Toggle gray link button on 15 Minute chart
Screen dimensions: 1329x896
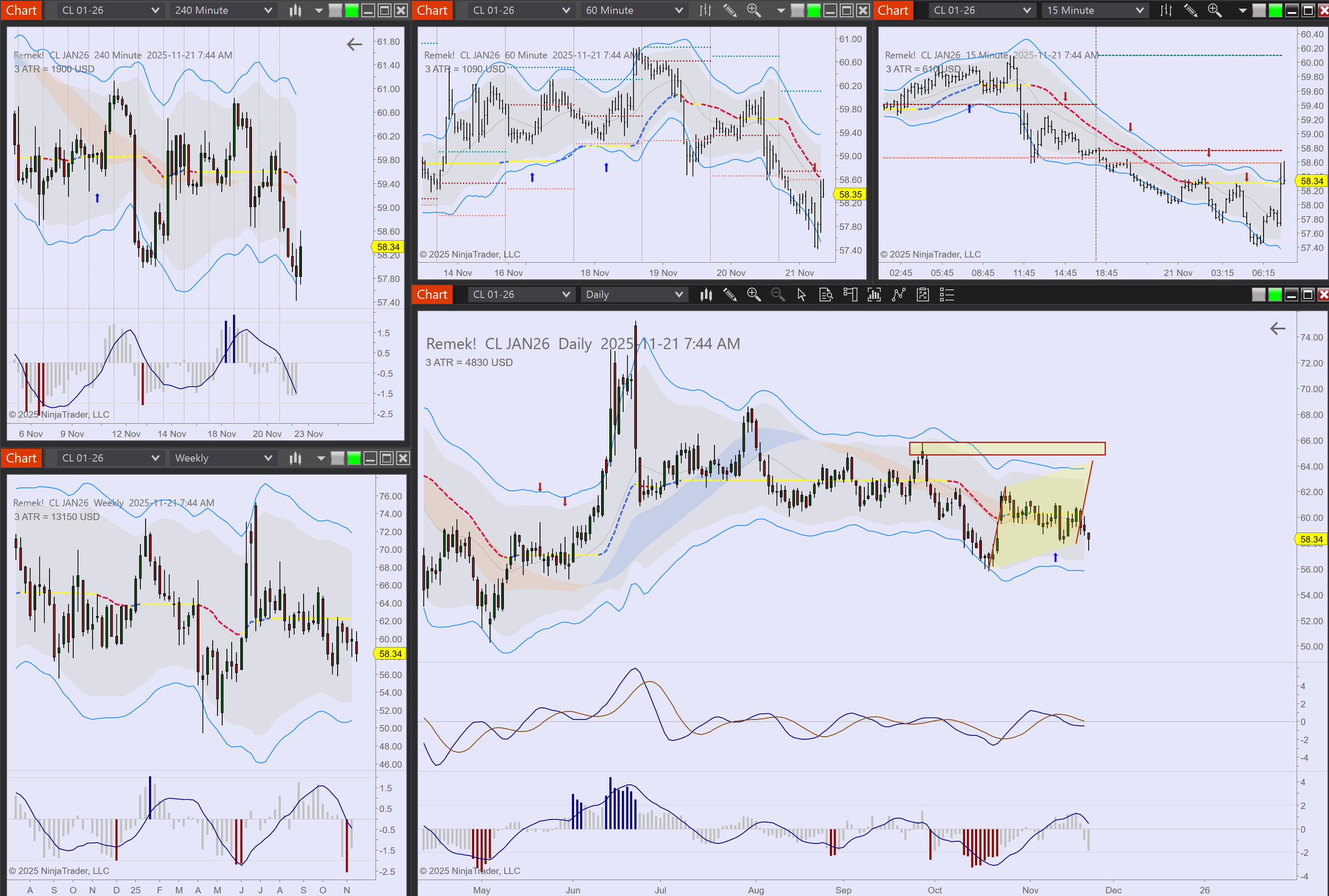1259,10
